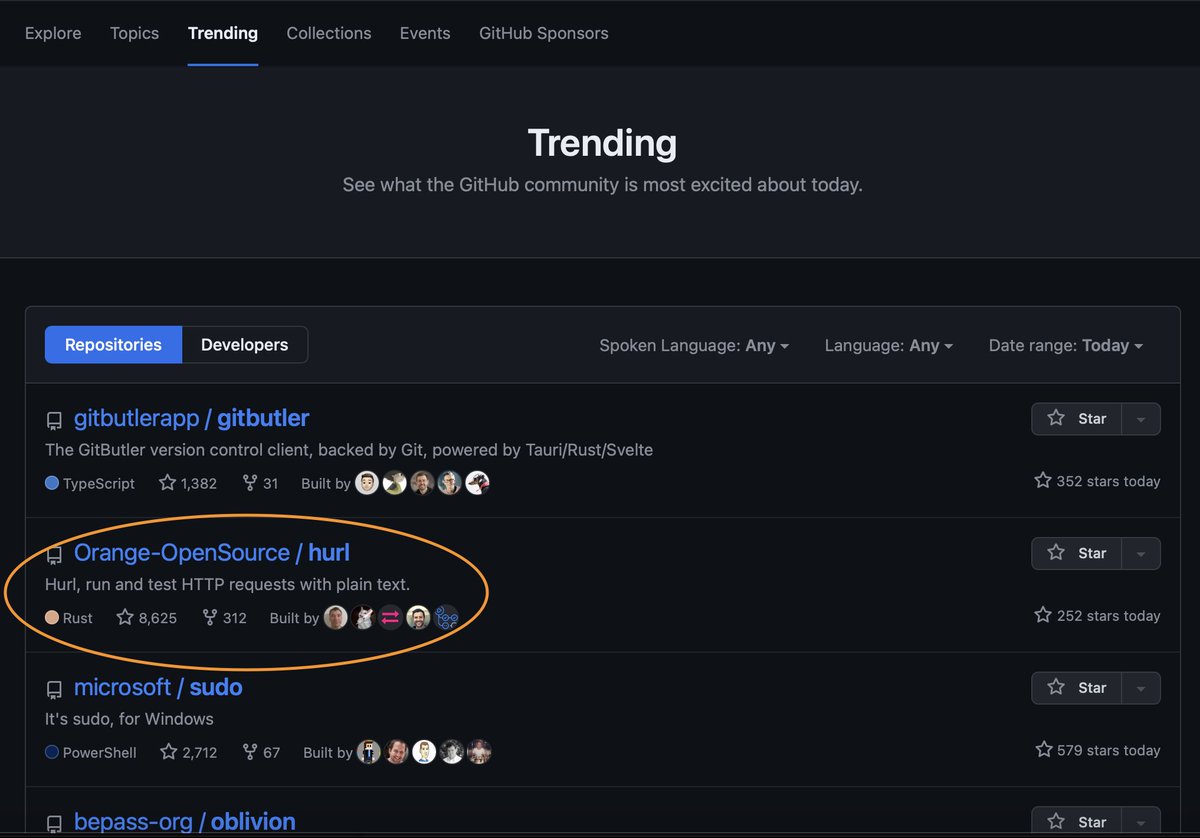Viewport: 1200px width, 838px height.
Task: Click first contributor avatar of hurl
Action: click(x=336, y=617)
